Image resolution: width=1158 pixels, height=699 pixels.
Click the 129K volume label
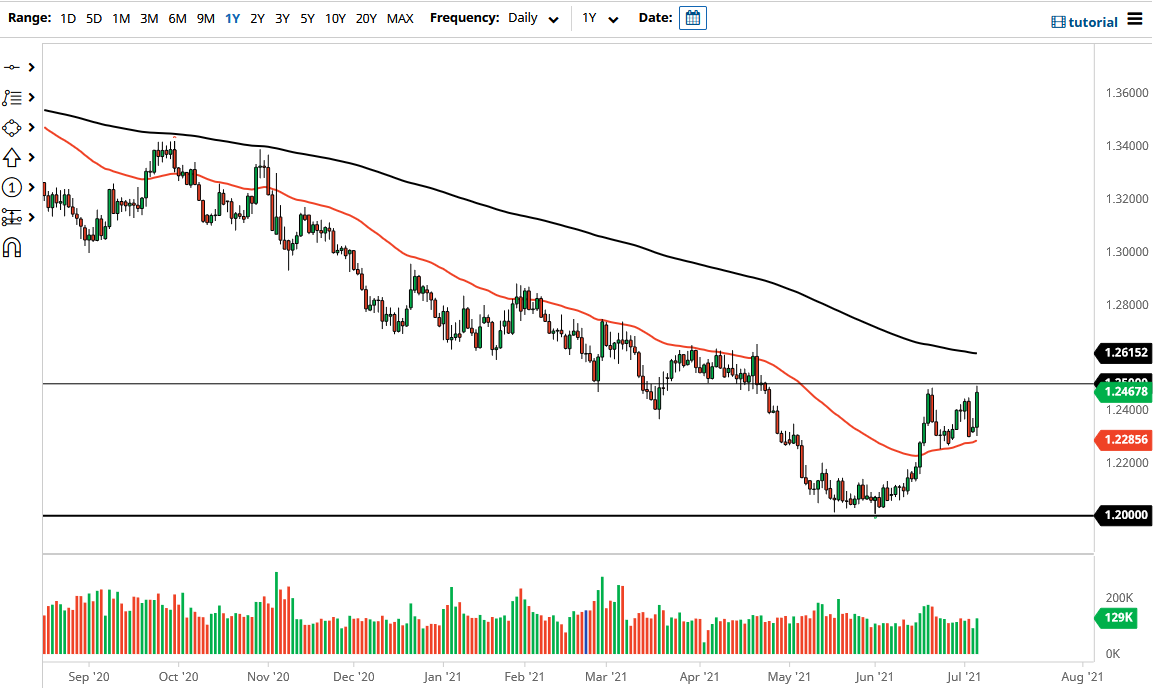click(1119, 619)
